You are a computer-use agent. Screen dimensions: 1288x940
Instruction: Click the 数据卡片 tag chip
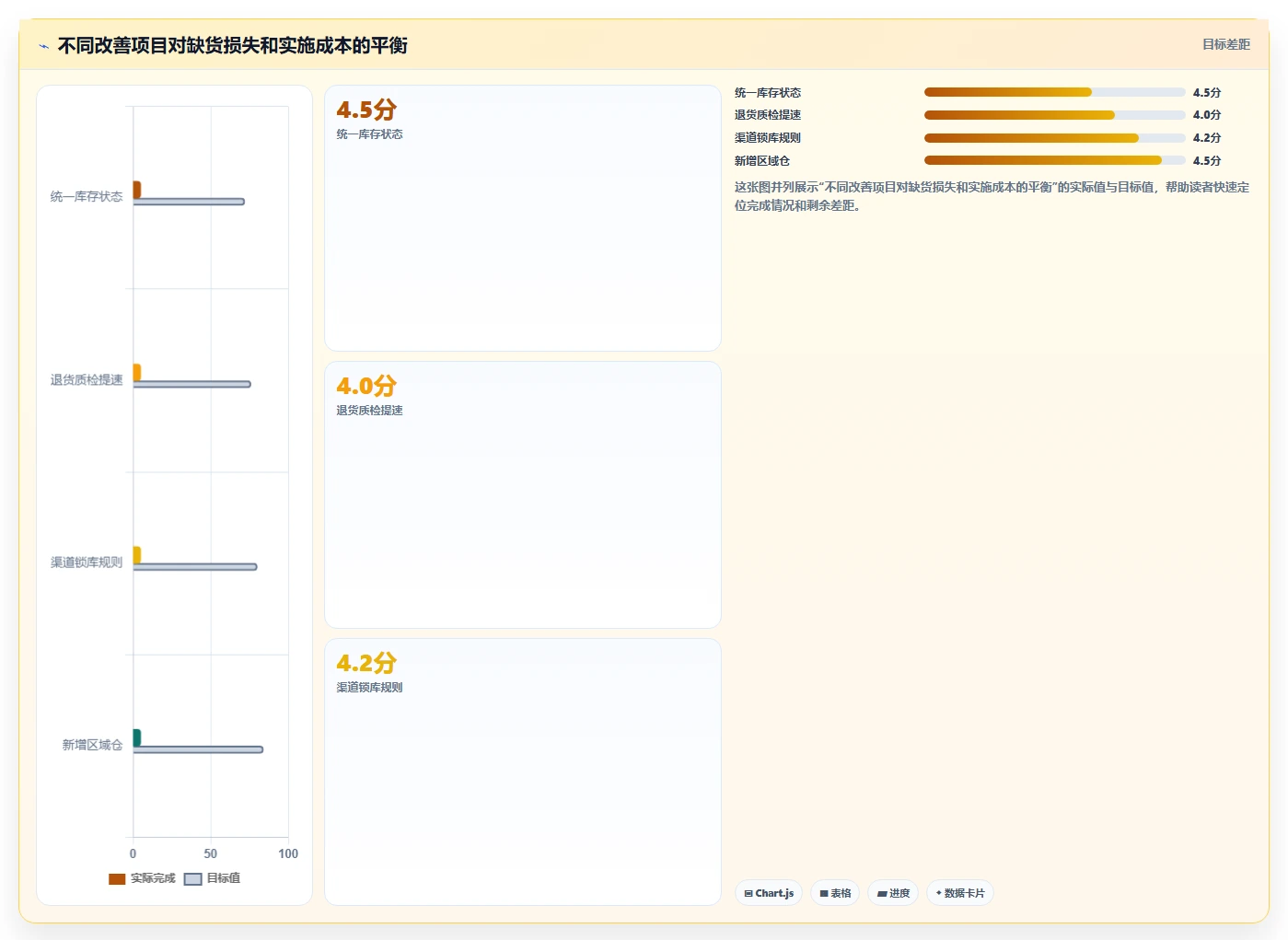pos(960,893)
